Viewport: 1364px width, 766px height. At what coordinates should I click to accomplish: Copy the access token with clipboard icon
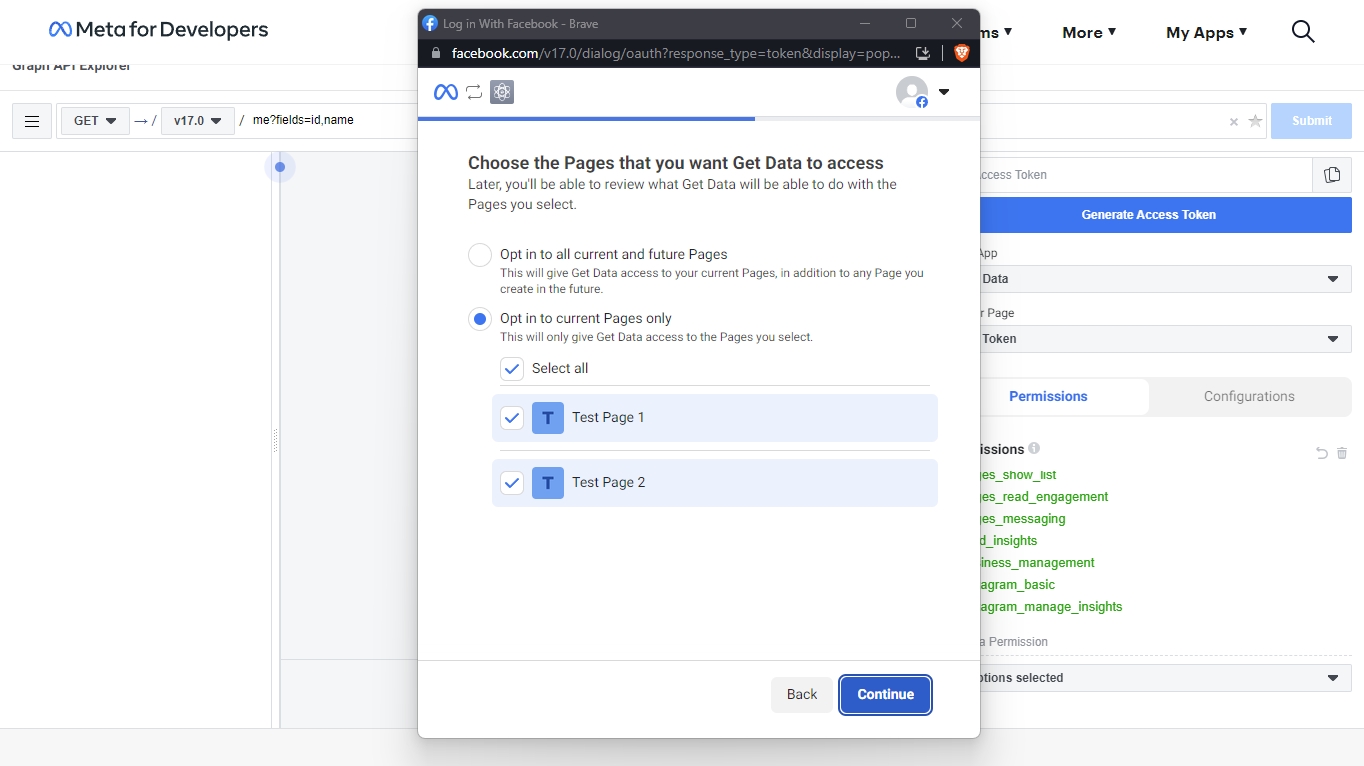1331,175
